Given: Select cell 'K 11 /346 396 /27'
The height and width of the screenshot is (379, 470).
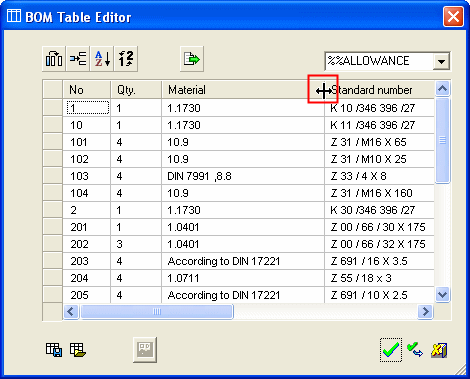Looking at the screenshot, I should pos(379,125).
